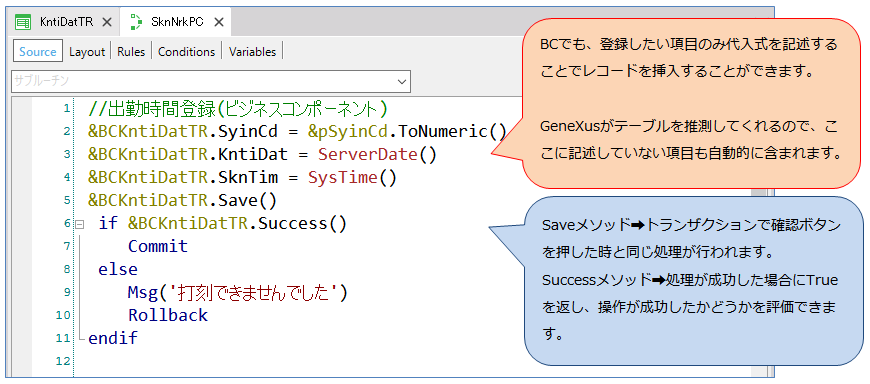This screenshot has width=870, height=384.
Task: Click line number 12 in the gutter
Action: [x=65, y=361]
